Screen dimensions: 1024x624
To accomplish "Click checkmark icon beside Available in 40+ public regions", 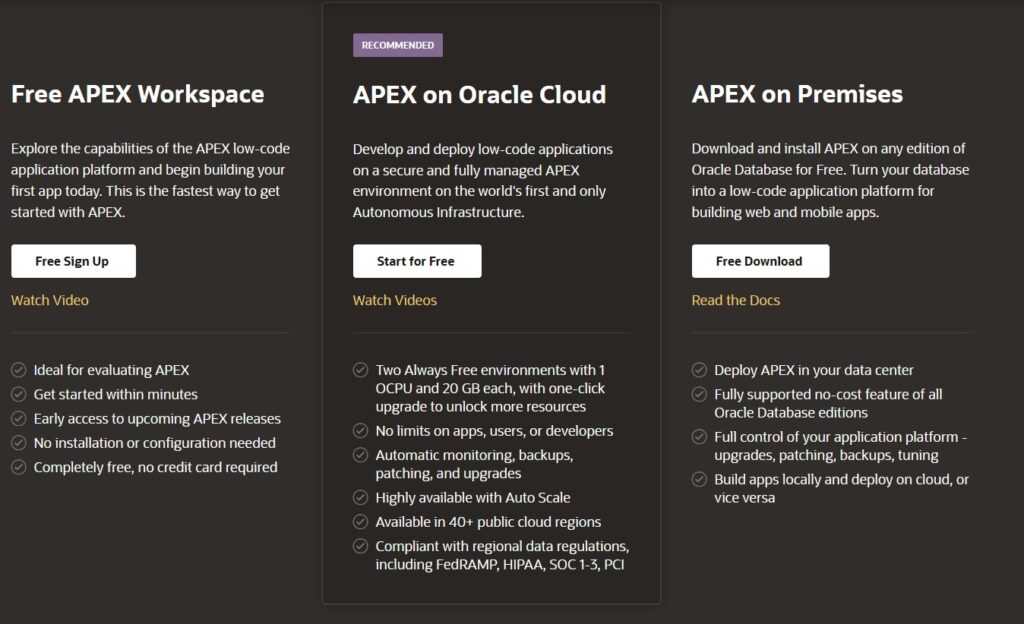I will pyautogui.click(x=360, y=522).
